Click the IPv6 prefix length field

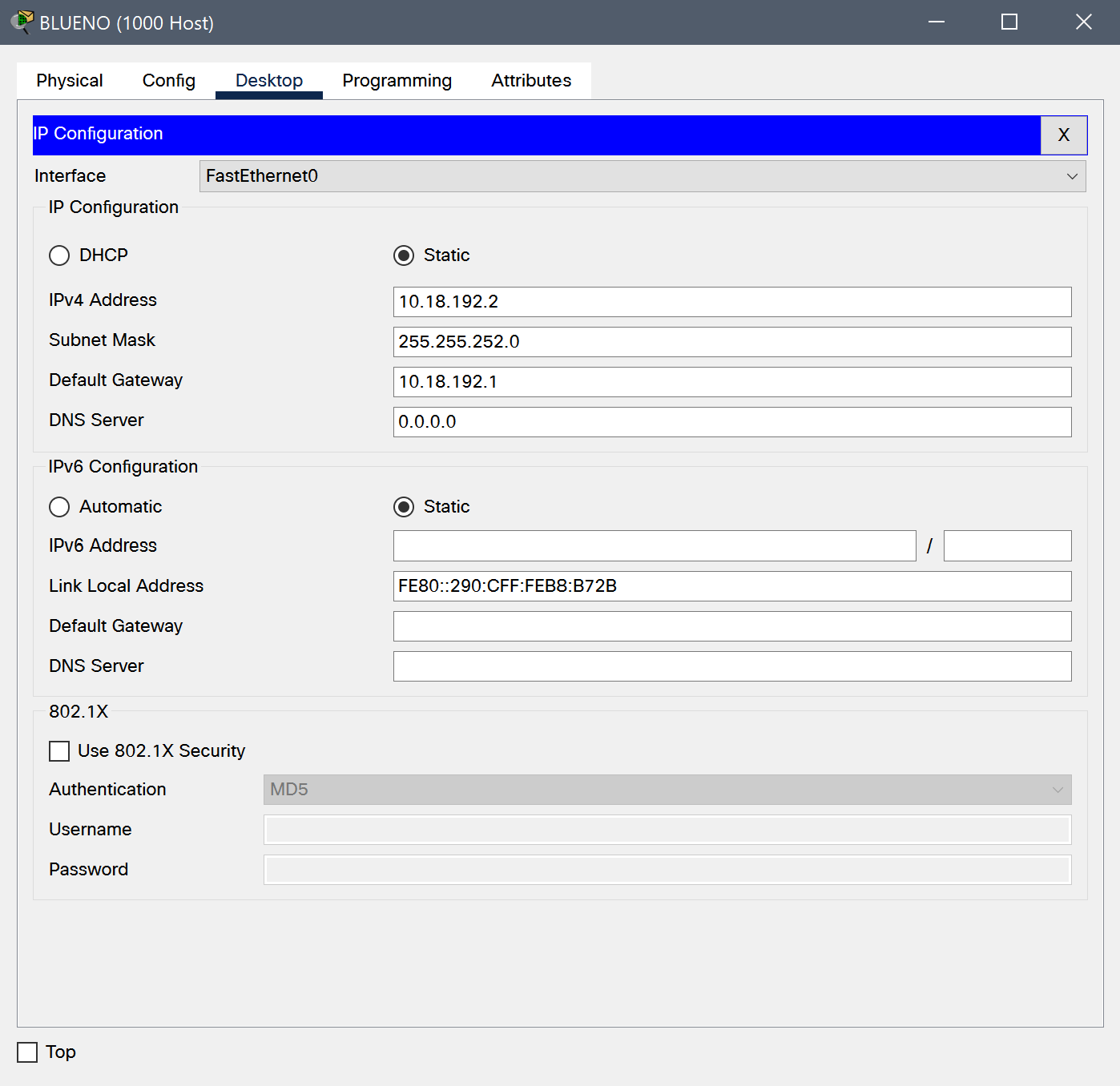click(x=1008, y=546)
